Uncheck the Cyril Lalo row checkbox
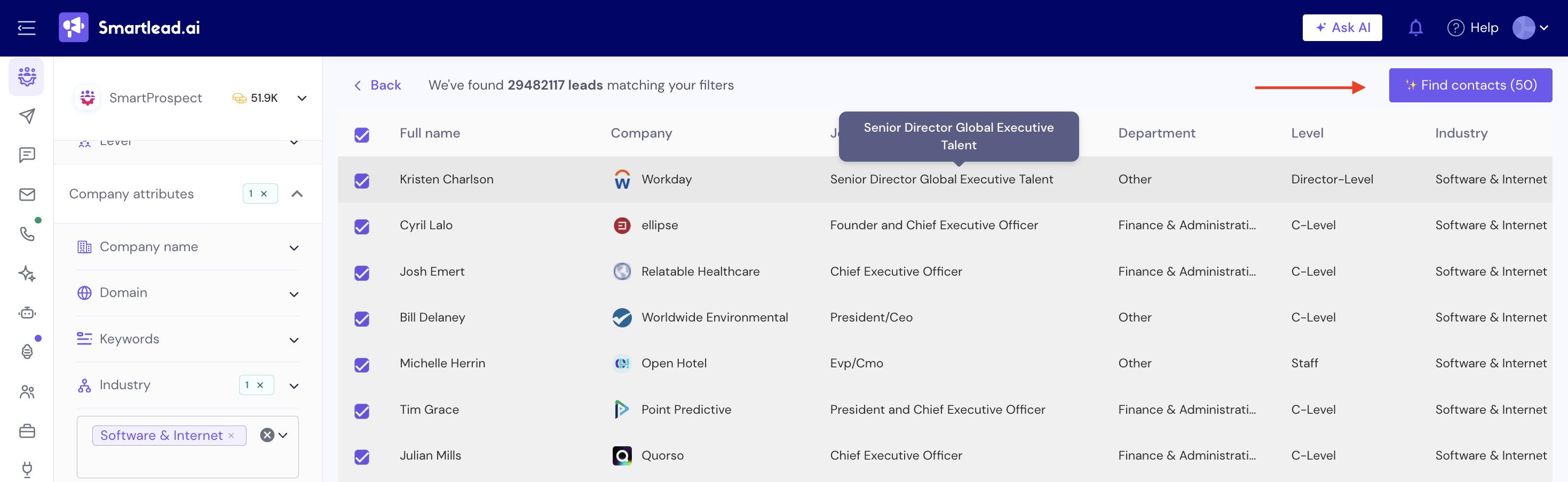The image size is (1568, 482). [361, 227]
